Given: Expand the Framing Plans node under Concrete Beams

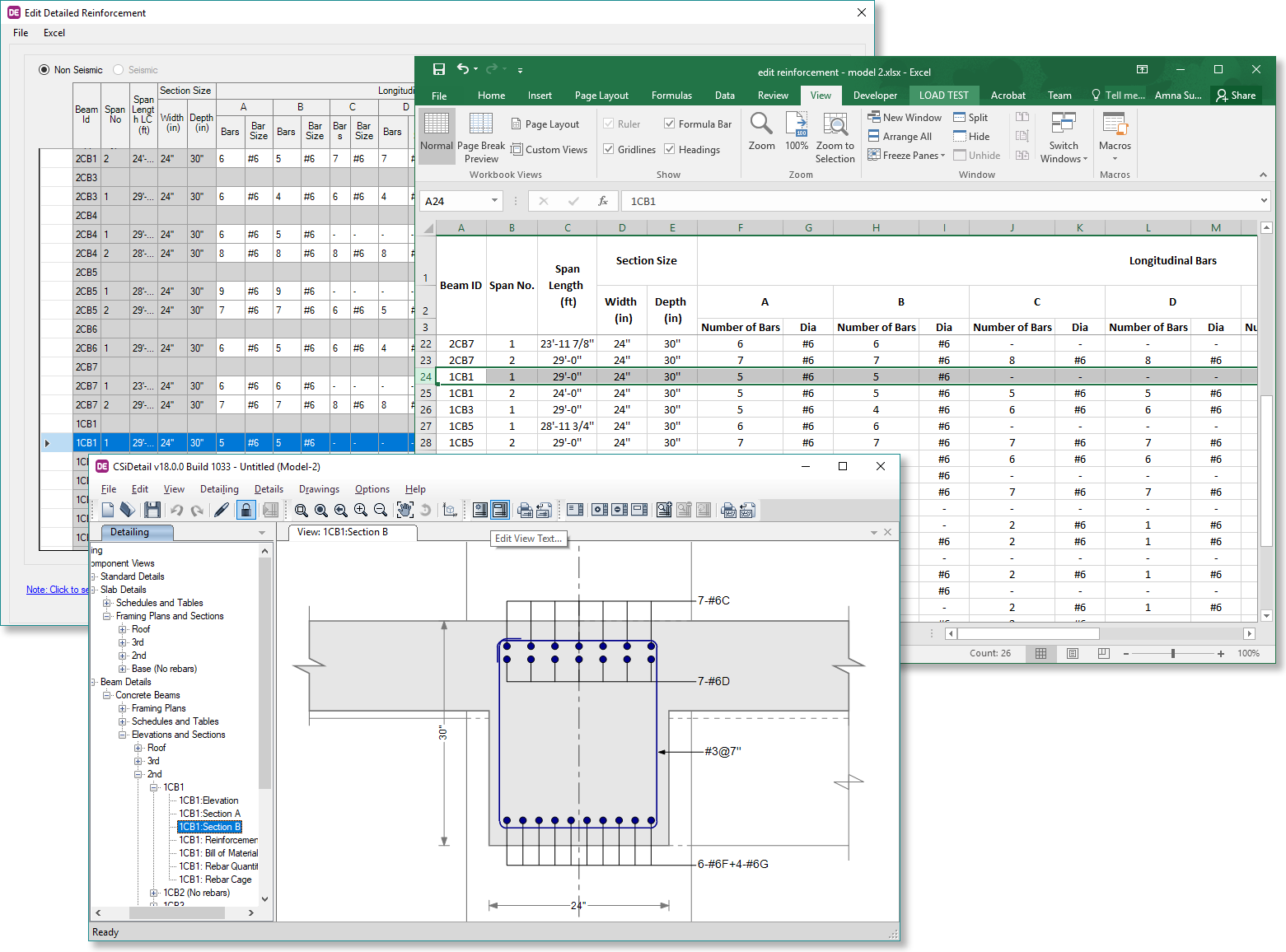Looking at the screenshot, I should (123, 708).
